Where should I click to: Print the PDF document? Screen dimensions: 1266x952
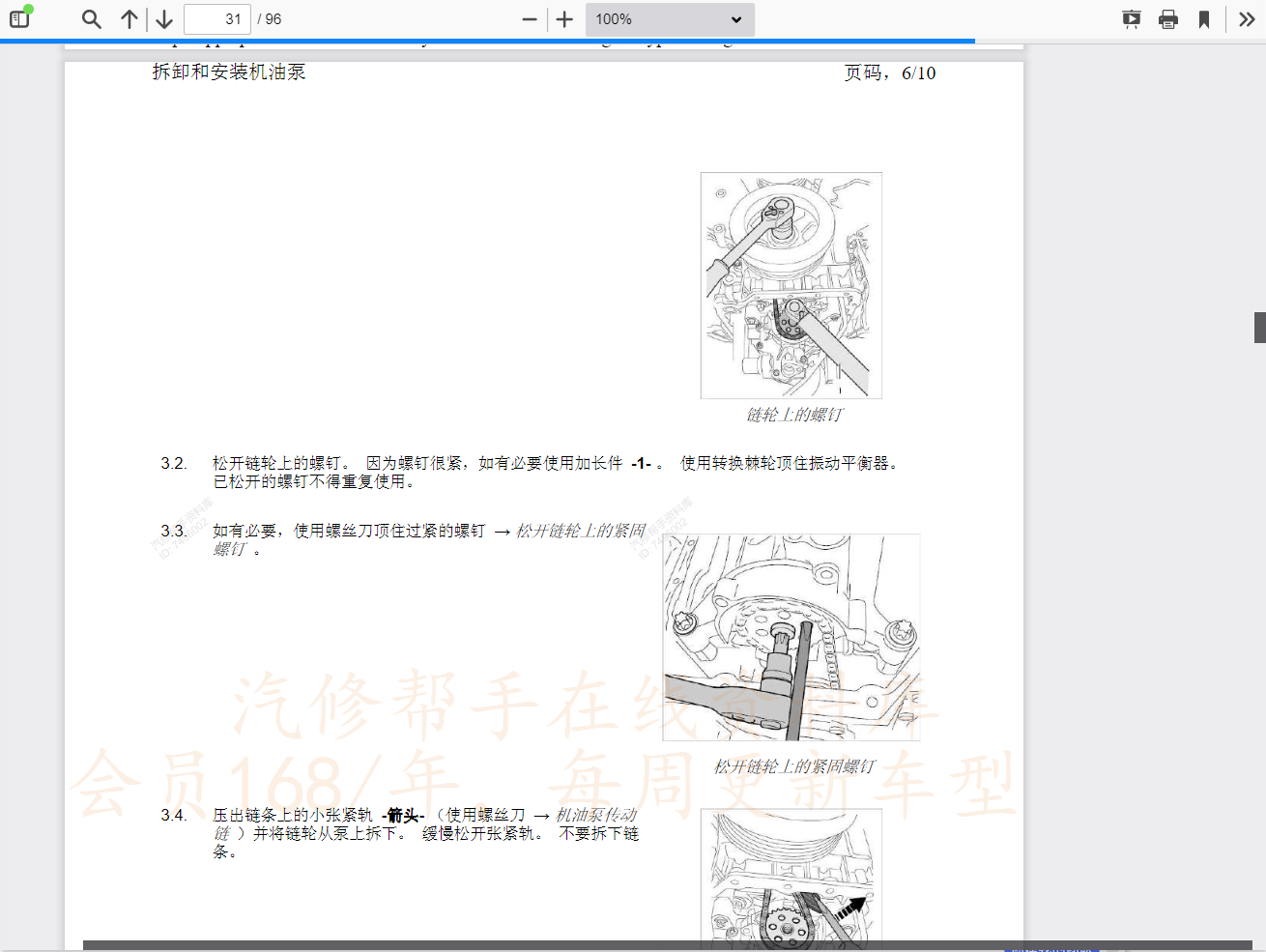(1167, 19)
